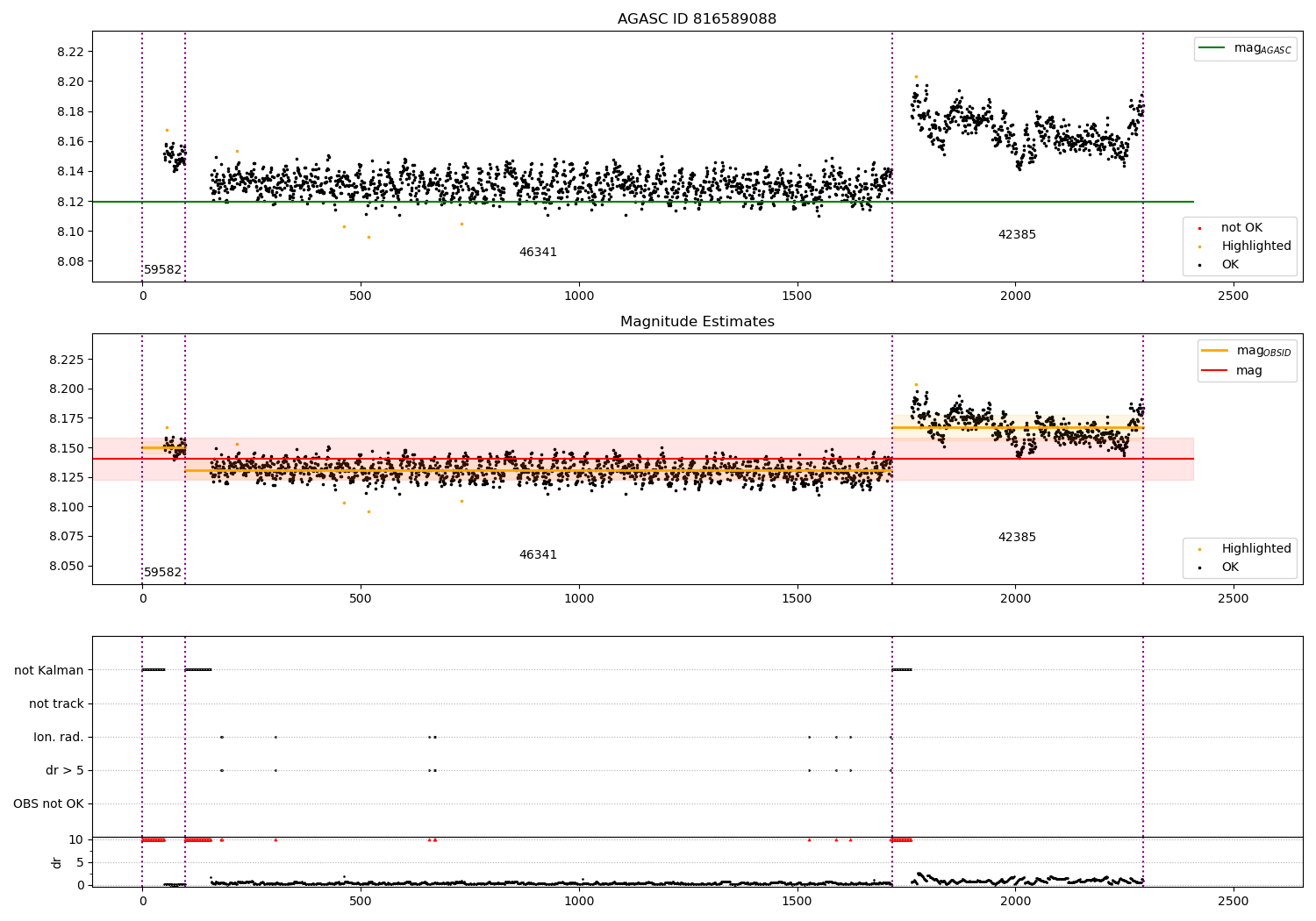Image resolution: width=1316 pixels, height=921 pixels.
Task: Click obsid label 42385 in AGASC ID plot
Action: click(x=1017, y=235)
